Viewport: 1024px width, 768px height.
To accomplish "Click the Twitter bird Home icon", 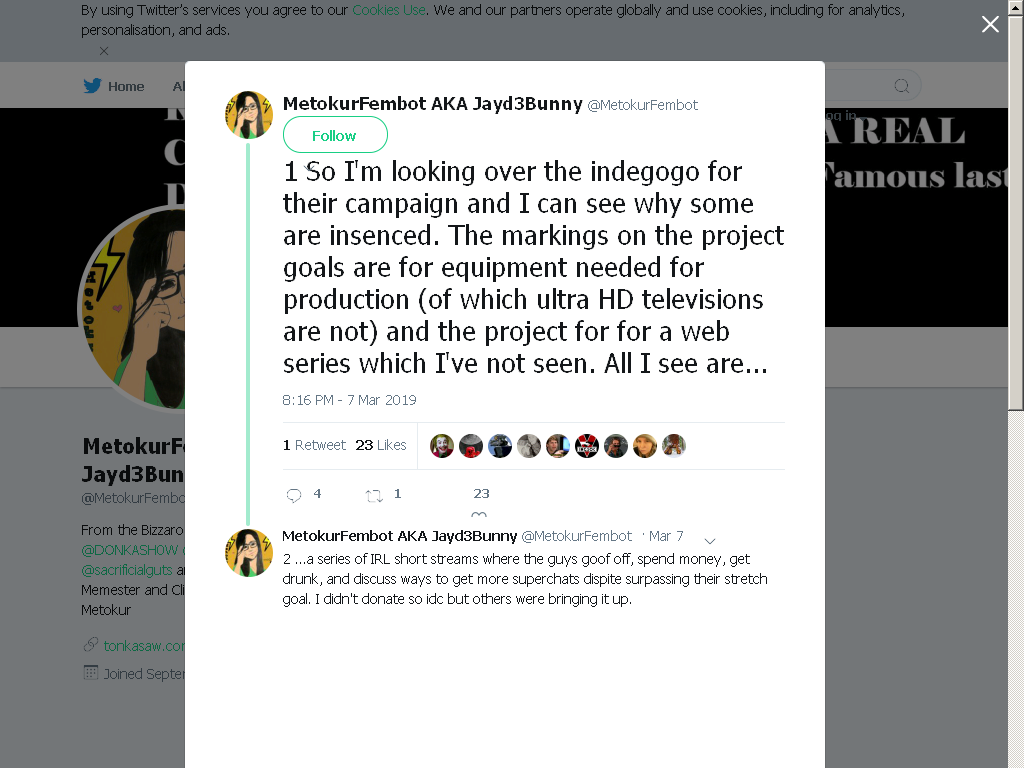I will (92, 86).
